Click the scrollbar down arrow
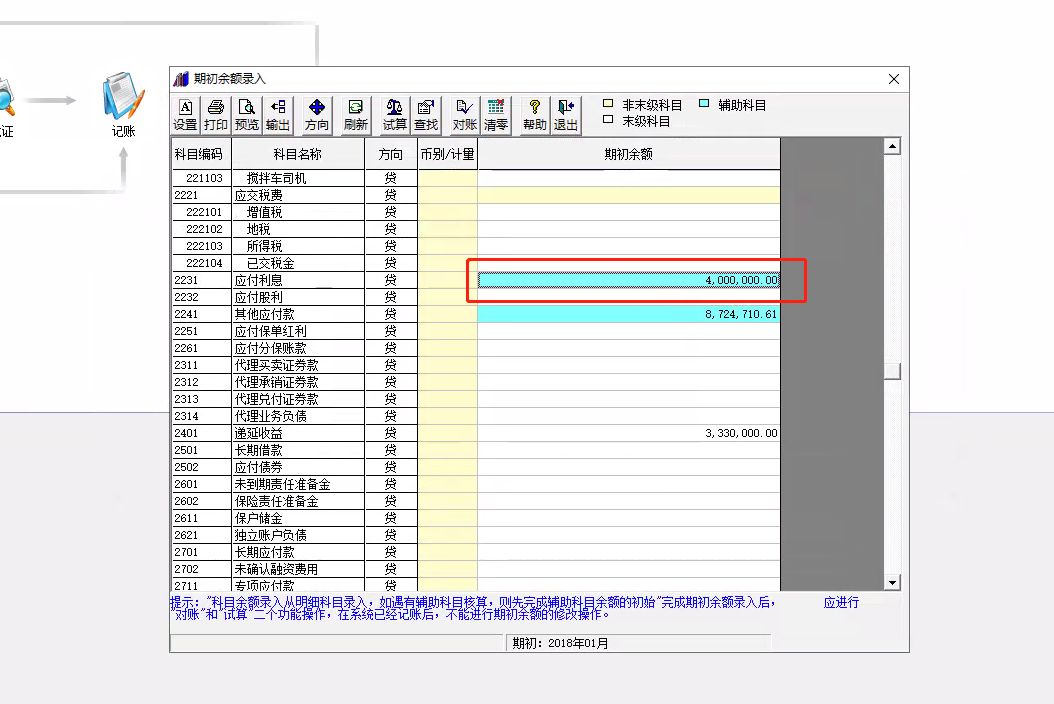 point(892,583)
